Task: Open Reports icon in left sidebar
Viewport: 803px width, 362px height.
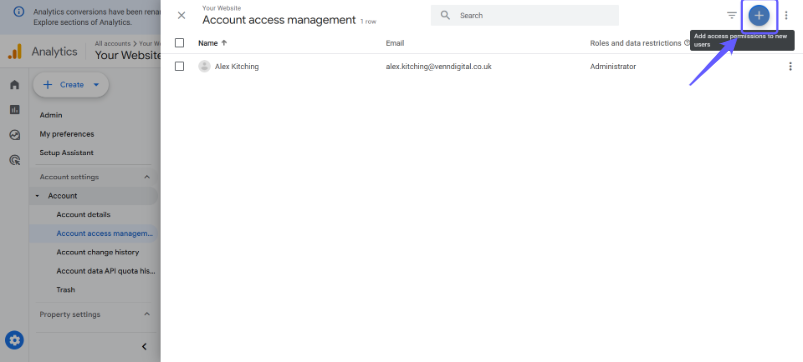Action: pyautogui.click(x=14, y=110)
